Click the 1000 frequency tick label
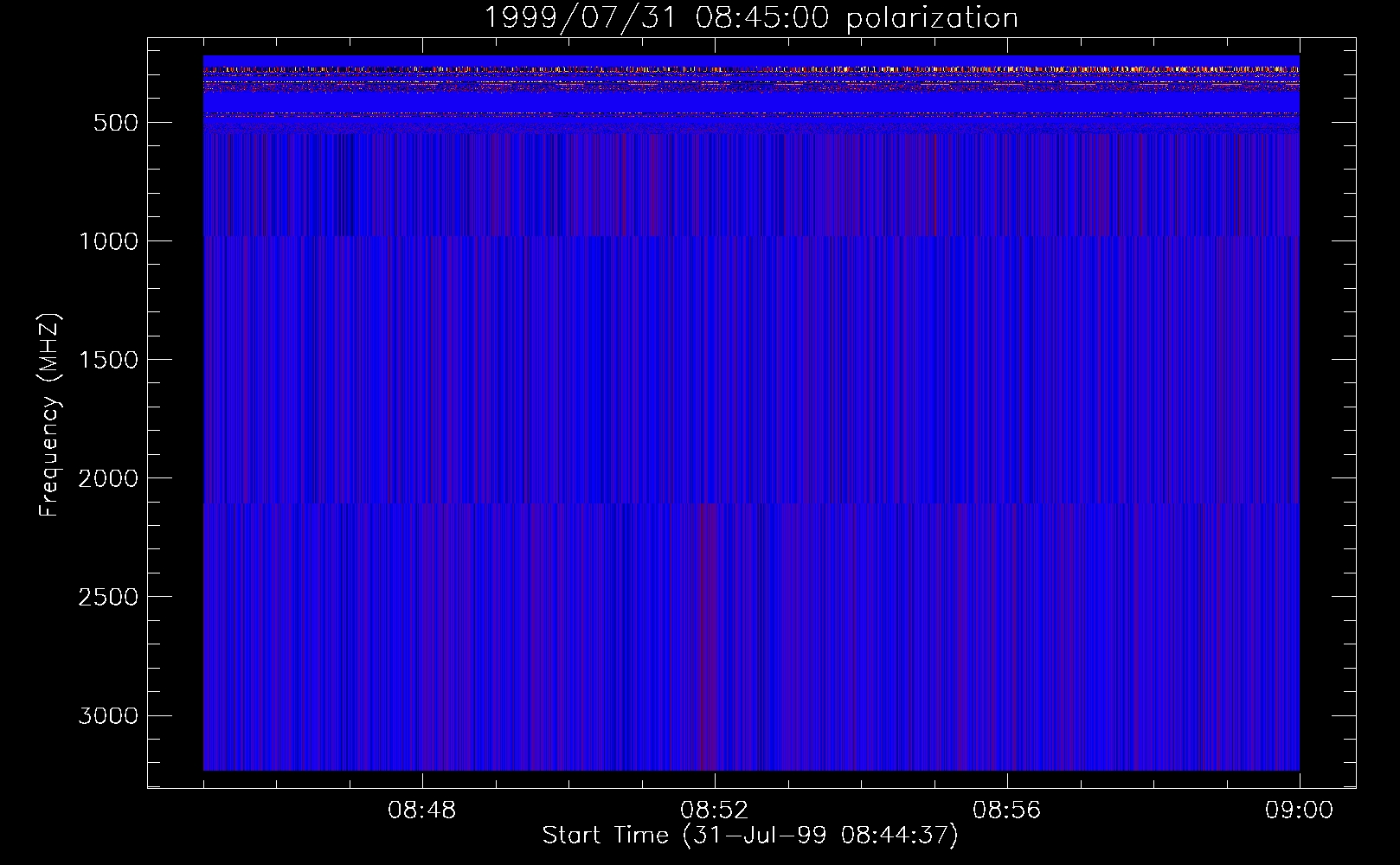This screenshot has height=865, width=1400. [x=108, y=241]
